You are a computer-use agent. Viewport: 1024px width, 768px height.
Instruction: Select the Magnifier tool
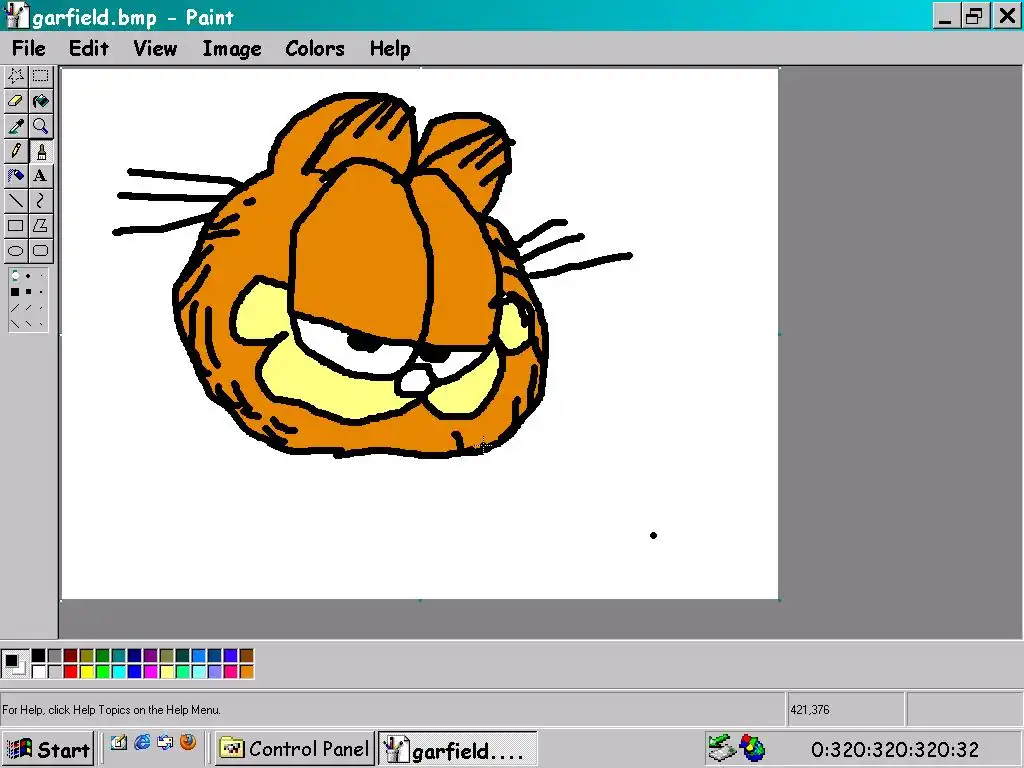click(x=40, y=126)
